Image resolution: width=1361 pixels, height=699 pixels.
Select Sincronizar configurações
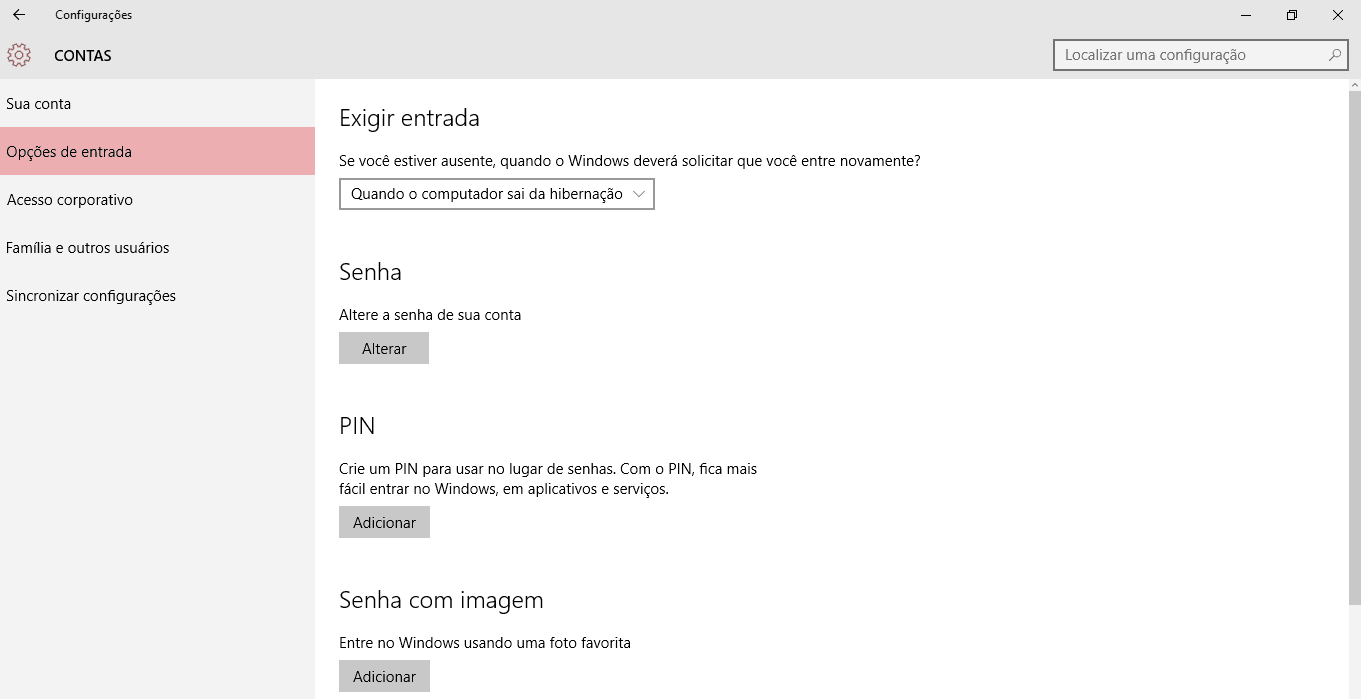(157, 296)
